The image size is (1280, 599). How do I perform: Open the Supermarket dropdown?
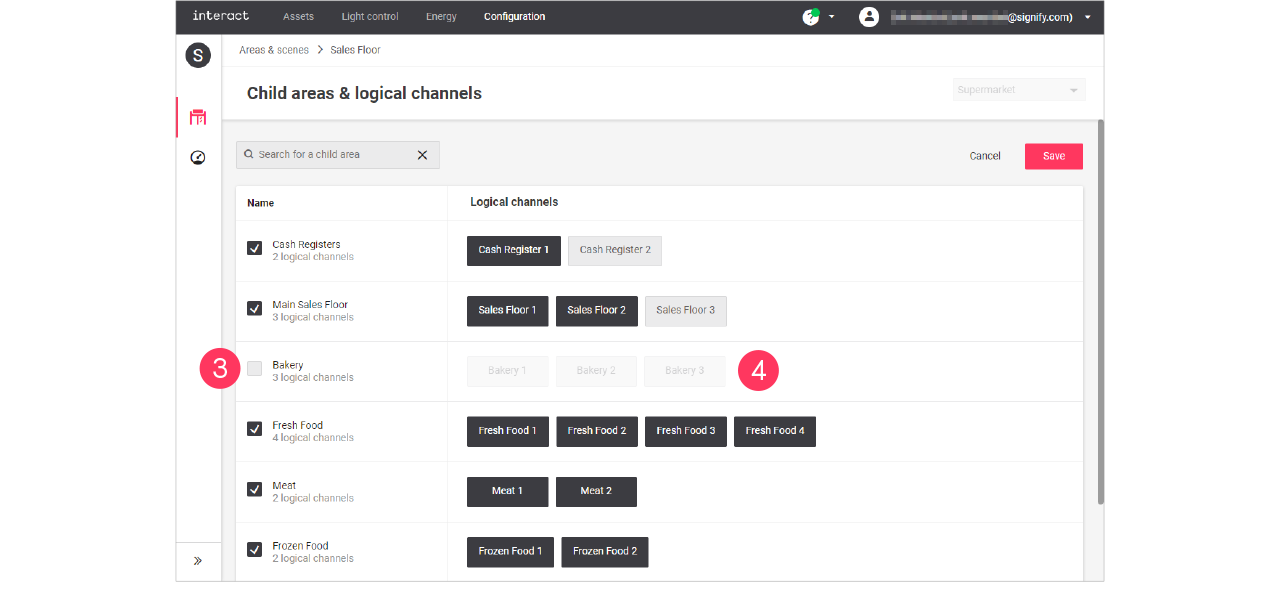point(1018,90)
